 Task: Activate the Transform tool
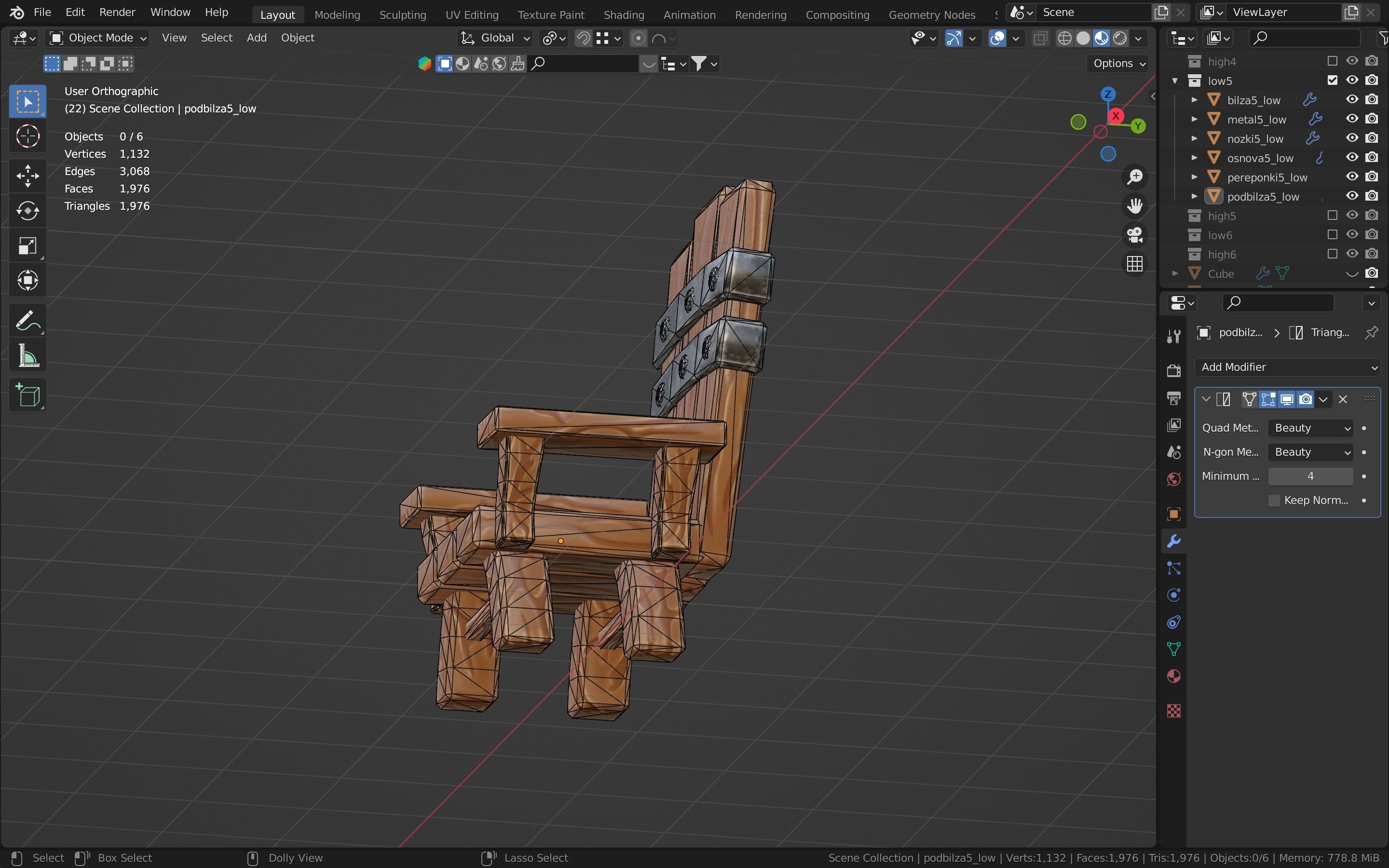(27, 281)
